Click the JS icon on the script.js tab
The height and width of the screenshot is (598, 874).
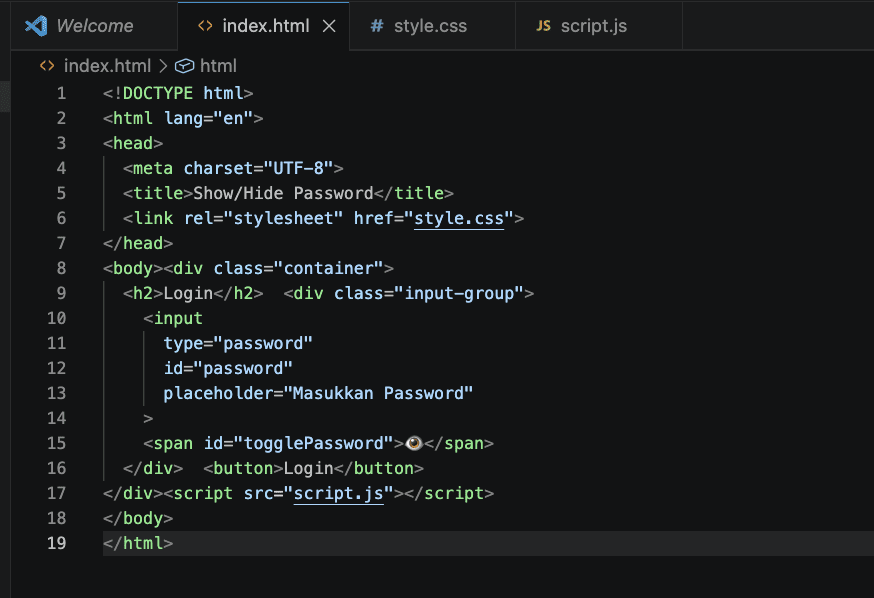point(543,26)
